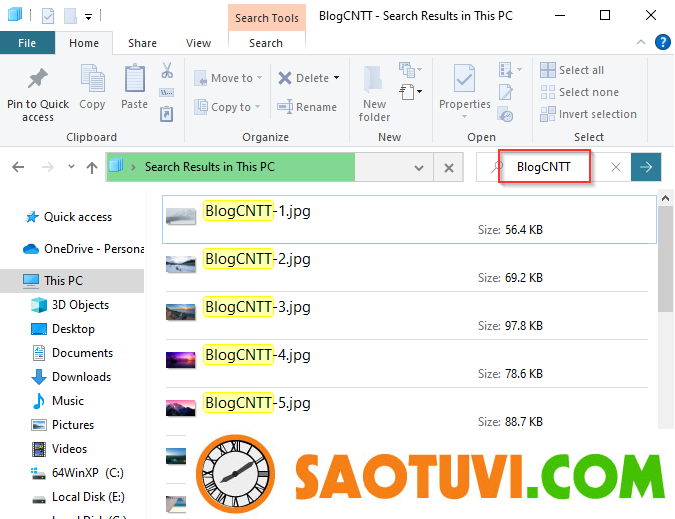
Task: Stop loading with address bar X
Action: tap(449, 167)
